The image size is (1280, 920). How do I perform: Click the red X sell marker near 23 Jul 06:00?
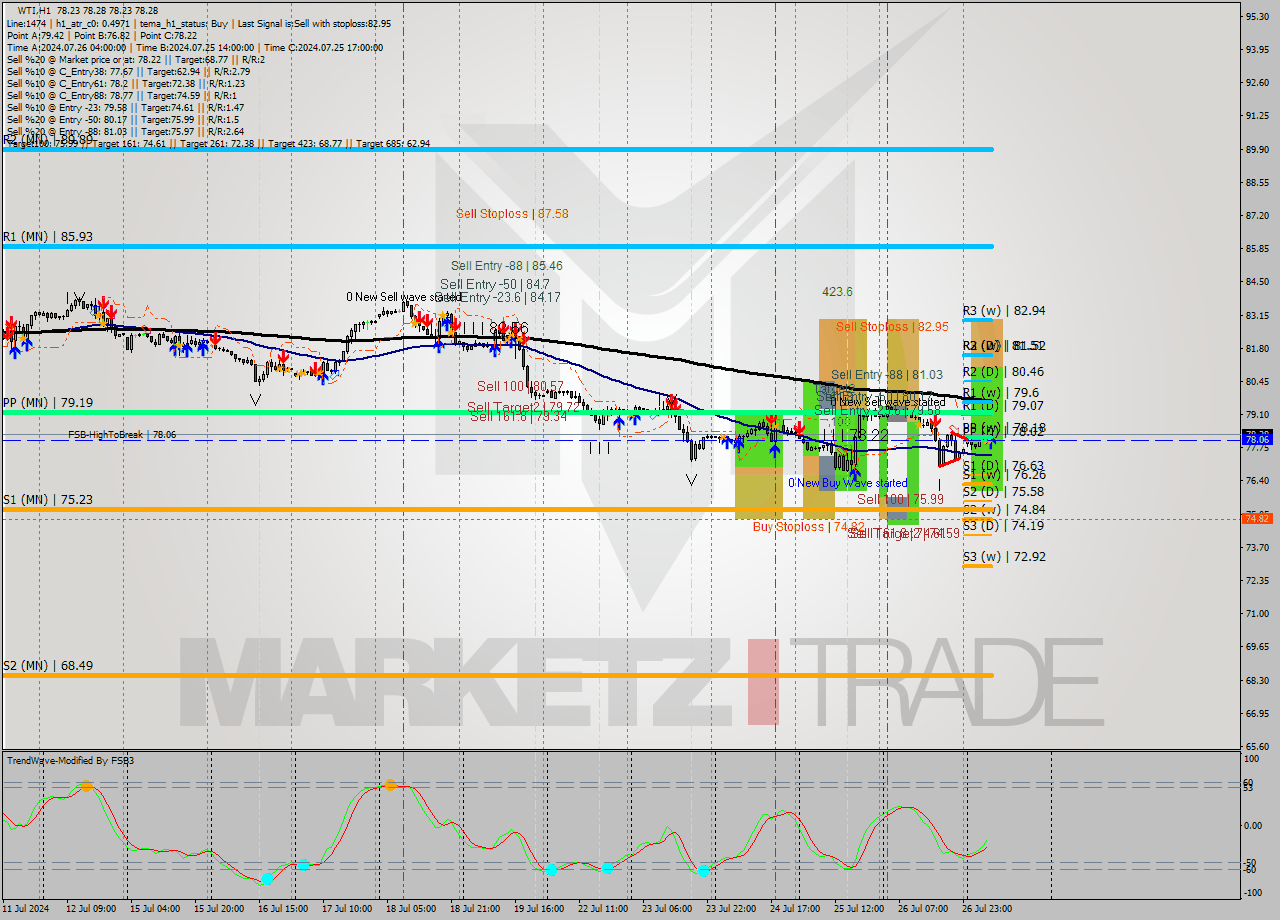click(x=673, y=400)
